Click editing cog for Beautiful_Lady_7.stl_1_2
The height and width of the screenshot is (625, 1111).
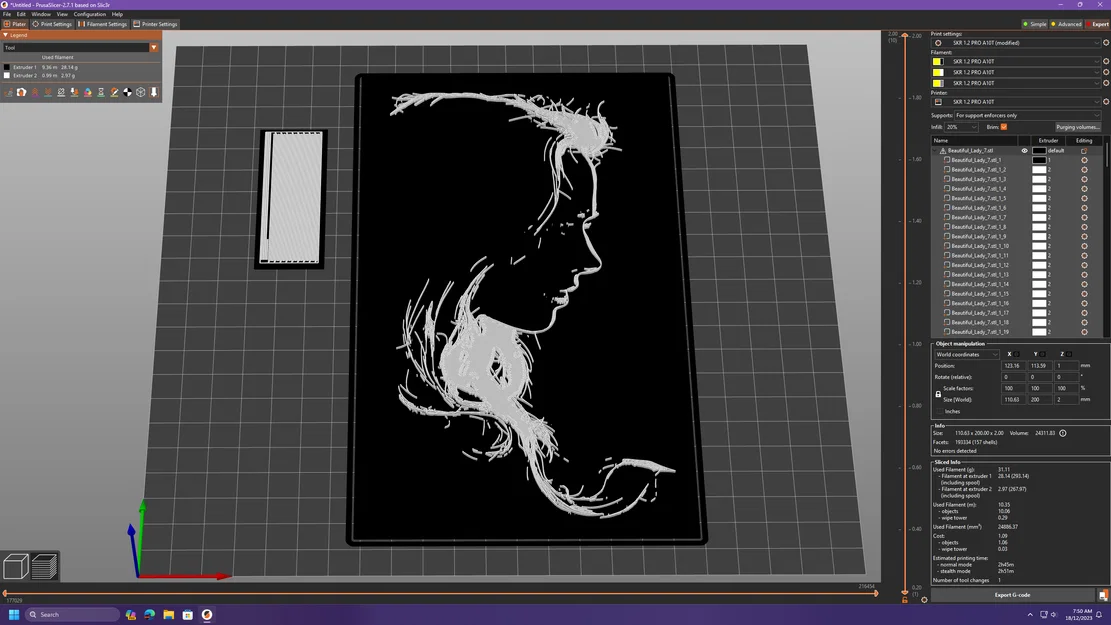(x=1084, y=170)
